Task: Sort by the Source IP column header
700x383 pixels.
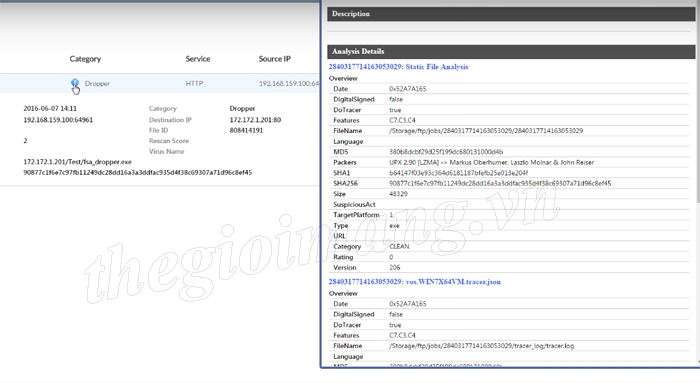Action: (x=275, y=59)
